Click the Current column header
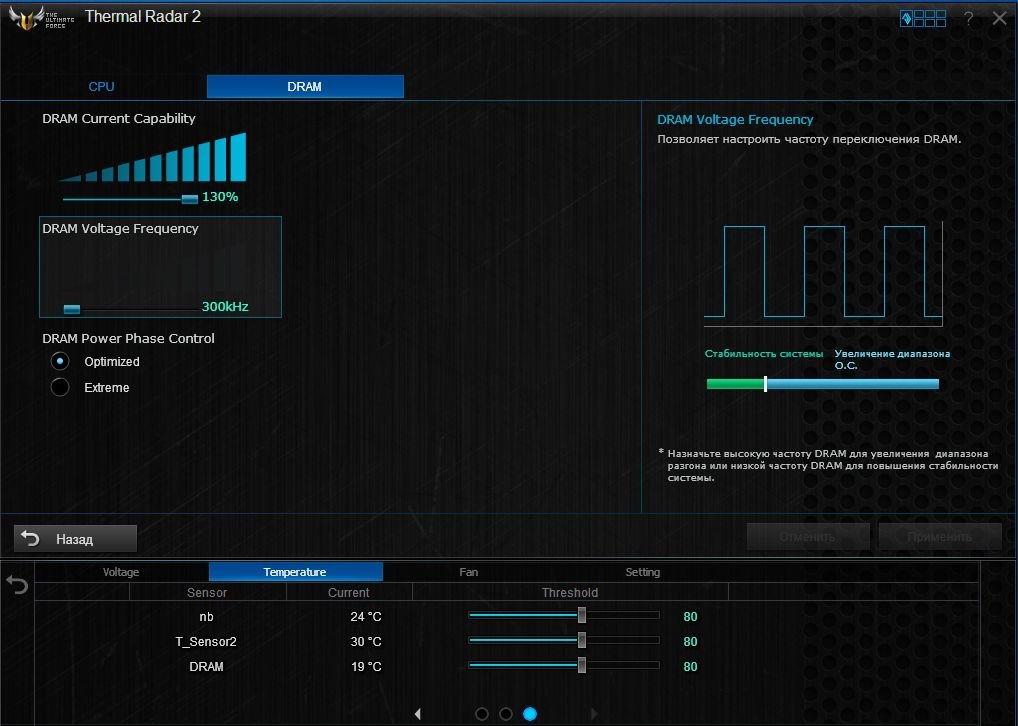This screenshot has width=1018, height=726. pyautogui.click(x=349, y=592)
